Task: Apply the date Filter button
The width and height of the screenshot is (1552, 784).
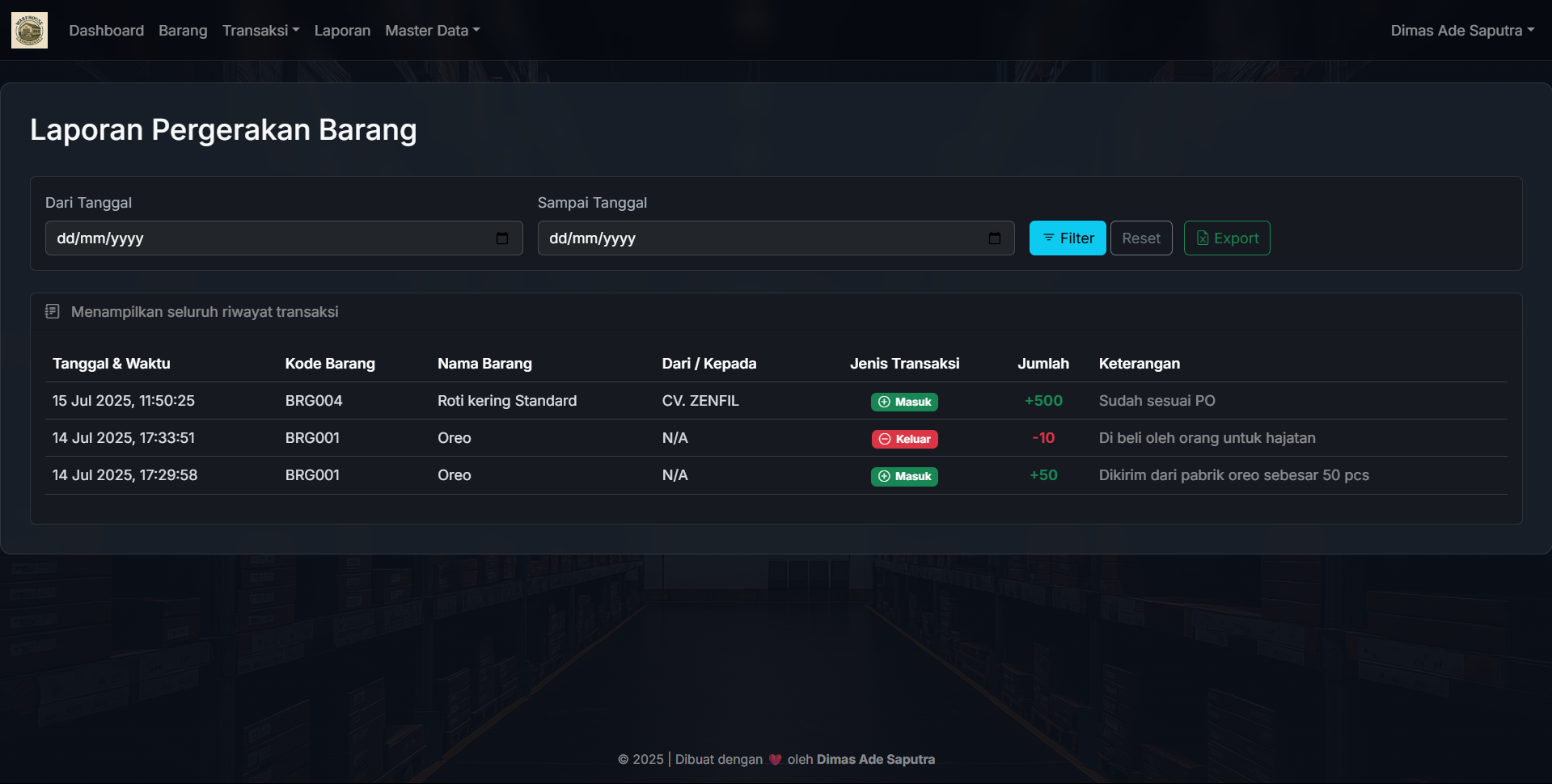Action: pos(1067,238)
